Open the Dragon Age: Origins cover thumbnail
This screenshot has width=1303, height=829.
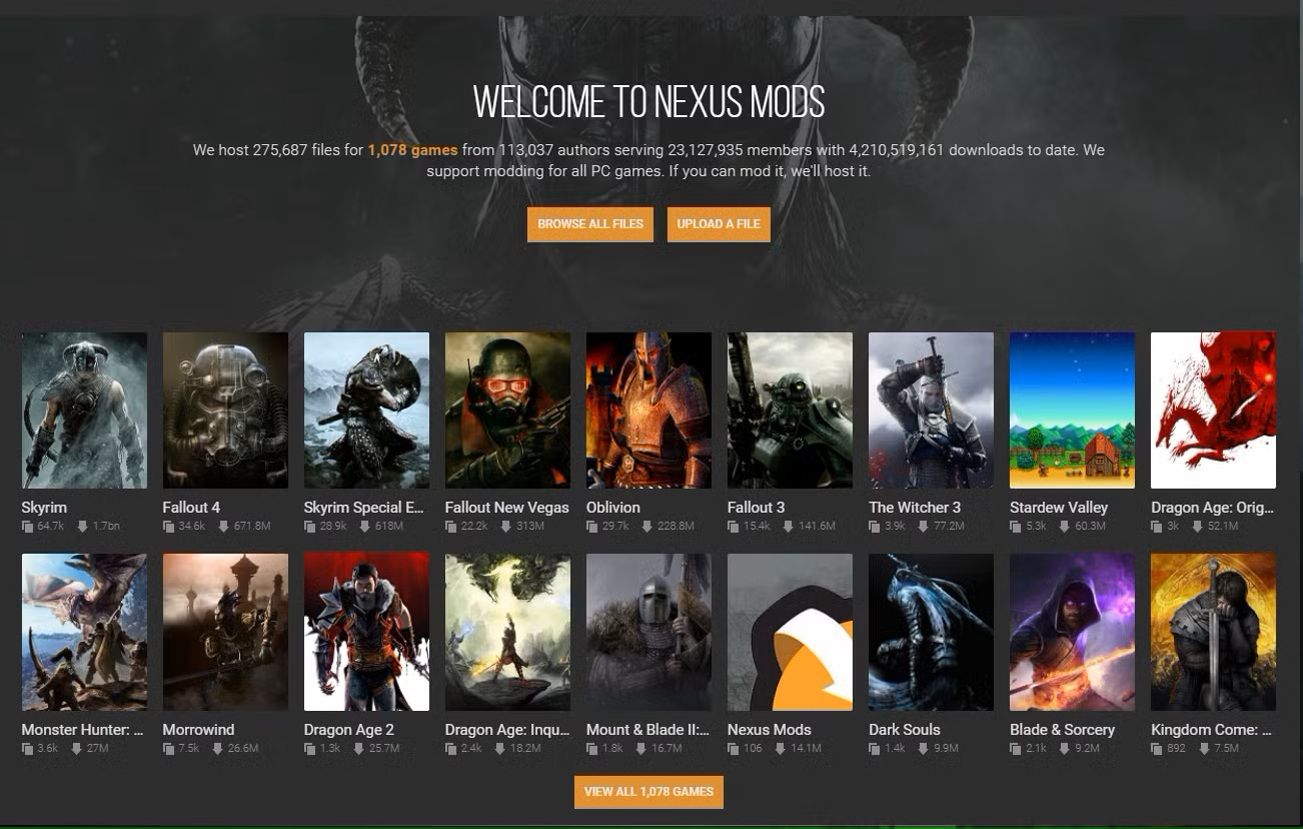pos(1213,410)
